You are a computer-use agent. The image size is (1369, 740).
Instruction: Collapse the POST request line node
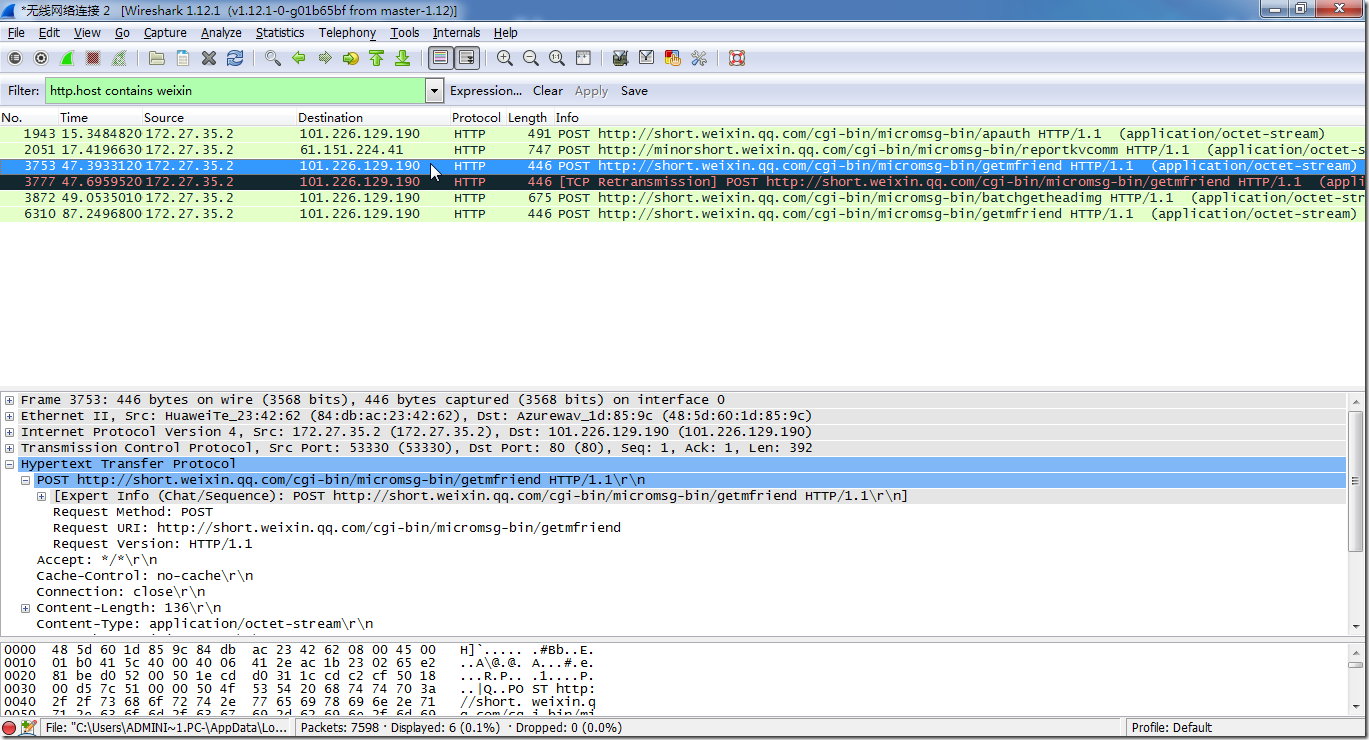tap(26, 480)
